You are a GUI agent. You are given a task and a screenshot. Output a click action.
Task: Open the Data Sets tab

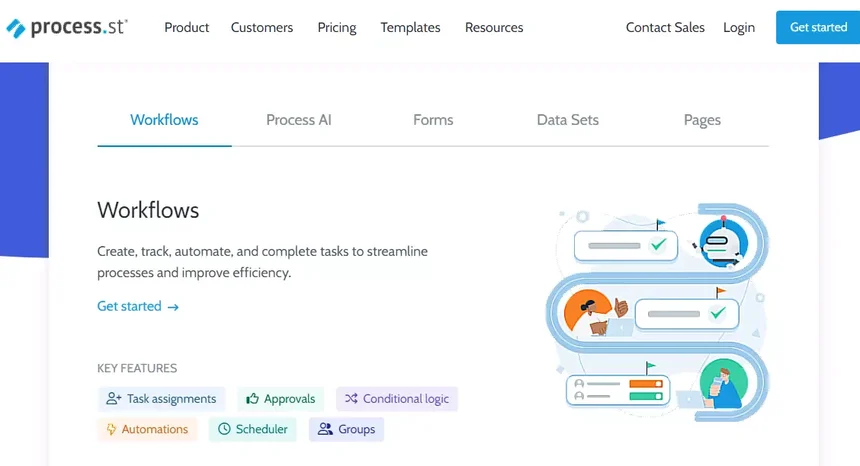(567, 120)
